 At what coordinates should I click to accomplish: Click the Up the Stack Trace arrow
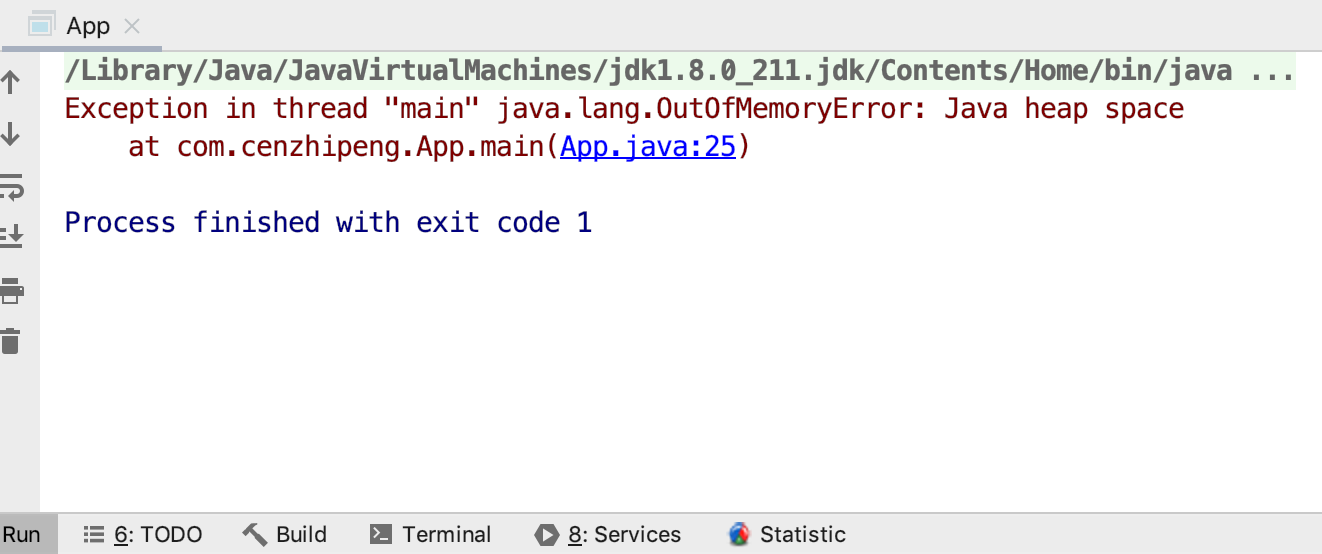pyautogui.click(x=11, y=82)
